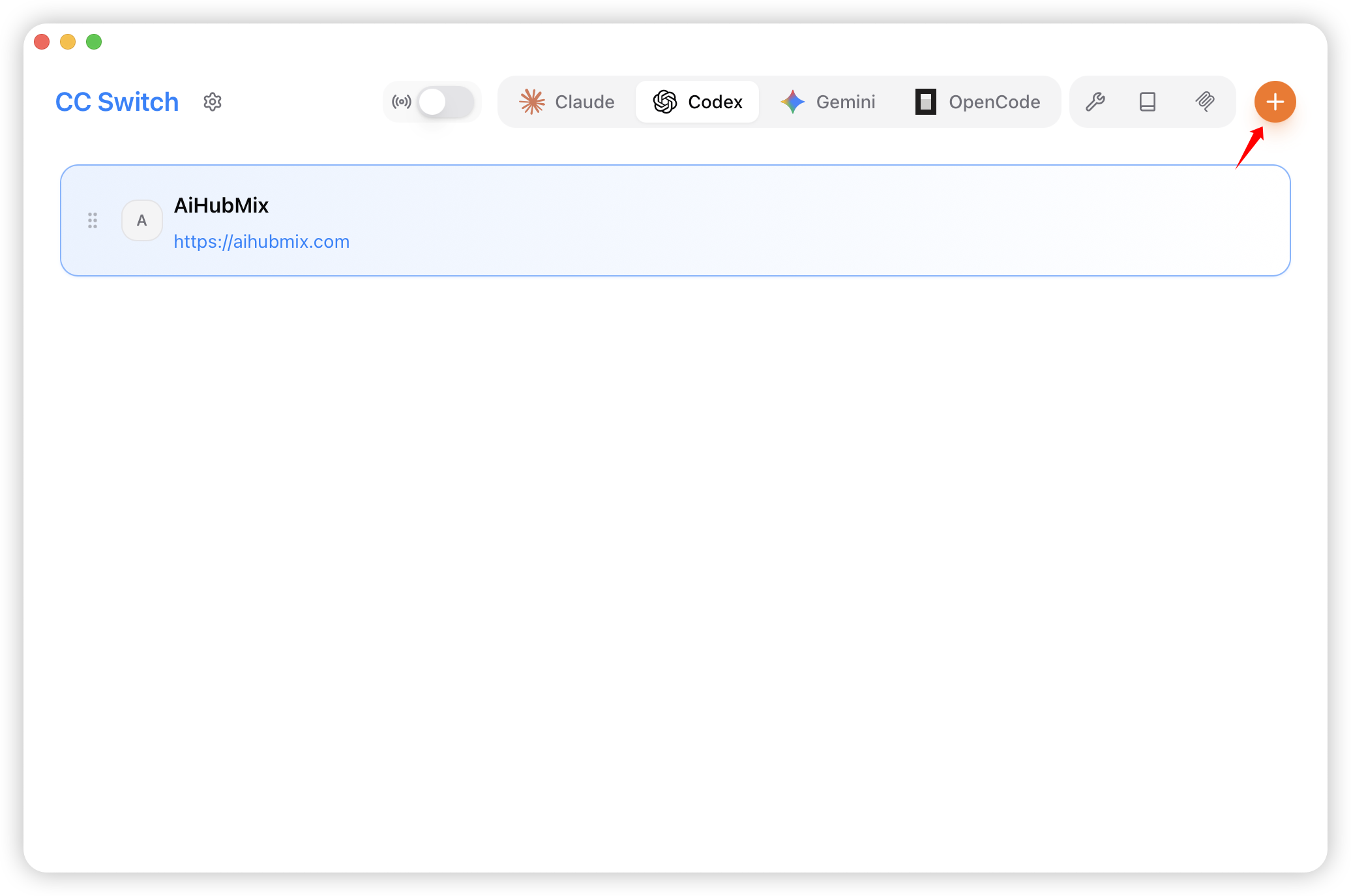The image size is (1351, 896).
Task: Add a provider with the orange plus button
Action: coord(1275,102)
